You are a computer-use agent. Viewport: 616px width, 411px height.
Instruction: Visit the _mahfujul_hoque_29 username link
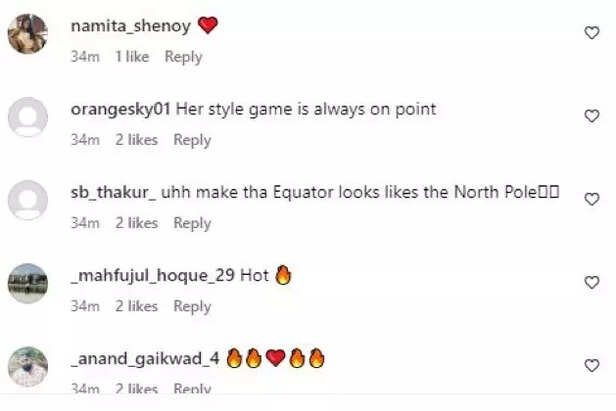(x=153, y=276)
